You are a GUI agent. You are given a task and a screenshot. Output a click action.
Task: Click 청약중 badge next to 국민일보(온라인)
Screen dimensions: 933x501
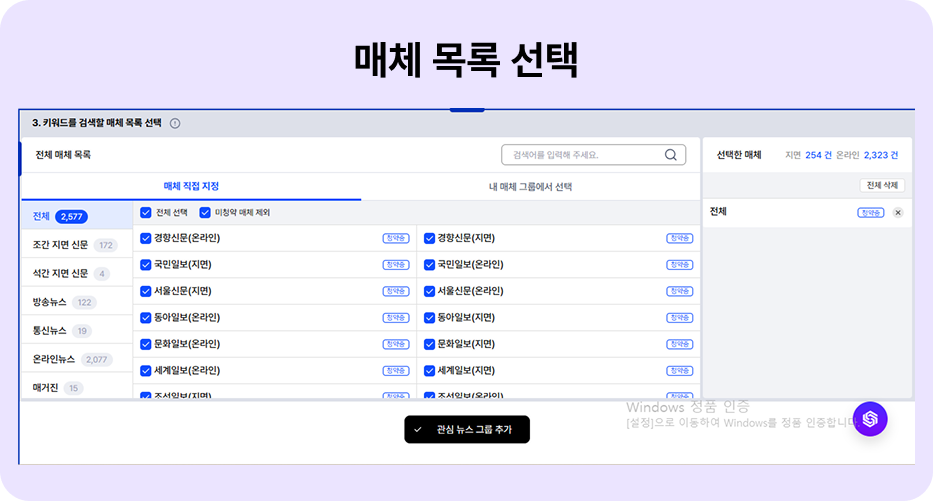coord(680,265)
